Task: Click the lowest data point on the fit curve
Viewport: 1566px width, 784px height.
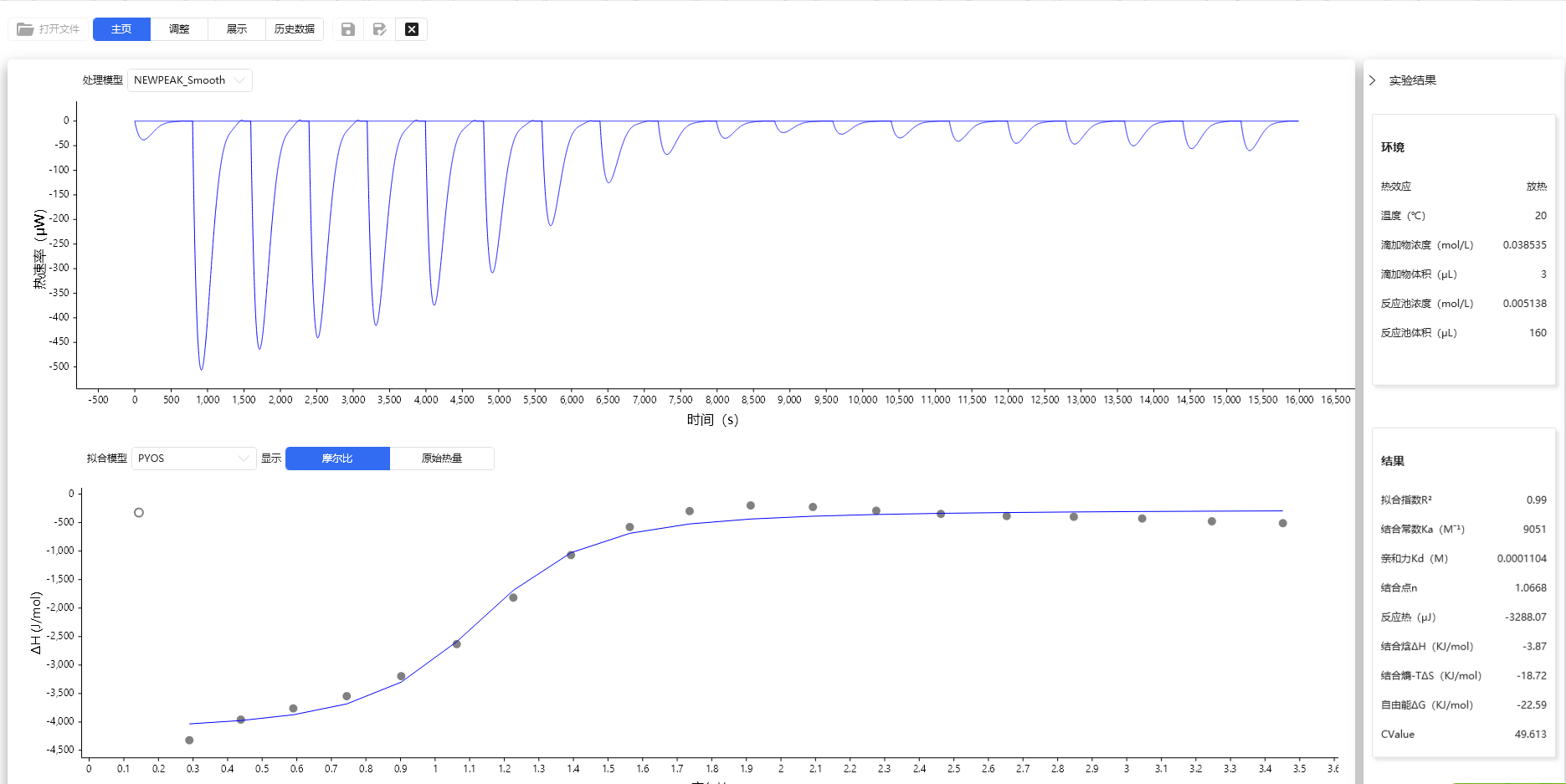Action: (x=189, y=740)
